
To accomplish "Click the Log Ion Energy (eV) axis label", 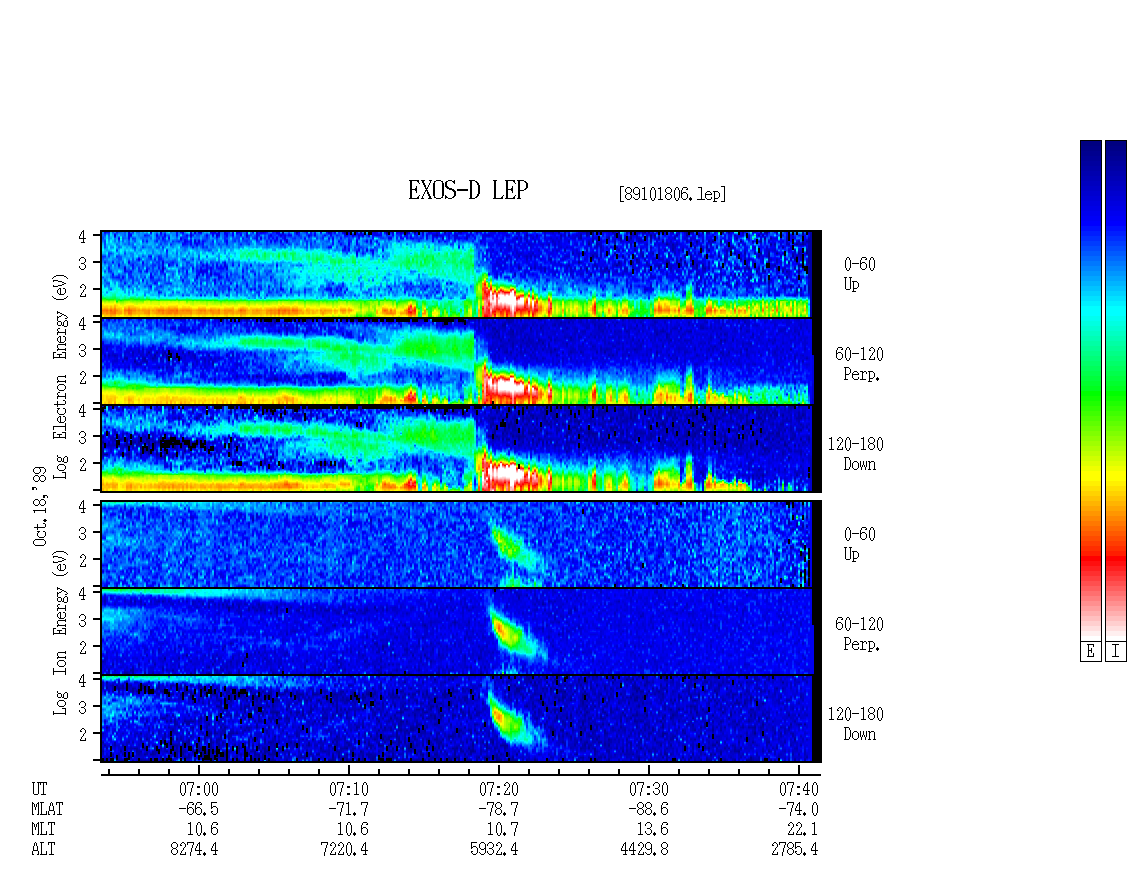I will 61,632.
